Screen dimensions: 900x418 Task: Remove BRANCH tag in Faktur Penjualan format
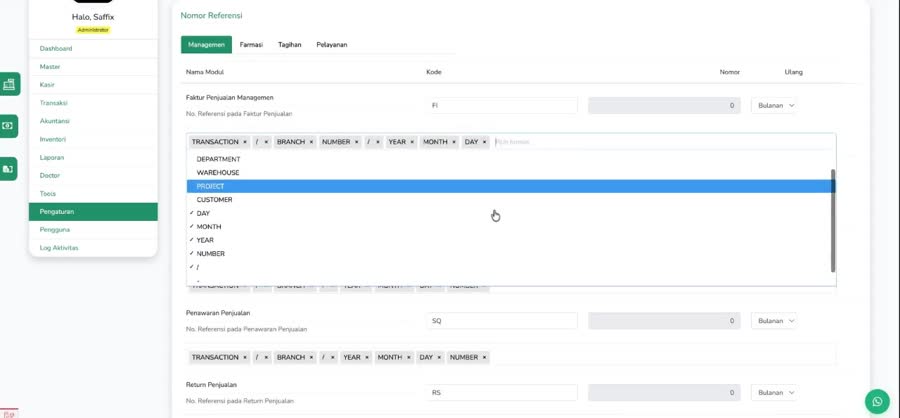pos(312,142)
